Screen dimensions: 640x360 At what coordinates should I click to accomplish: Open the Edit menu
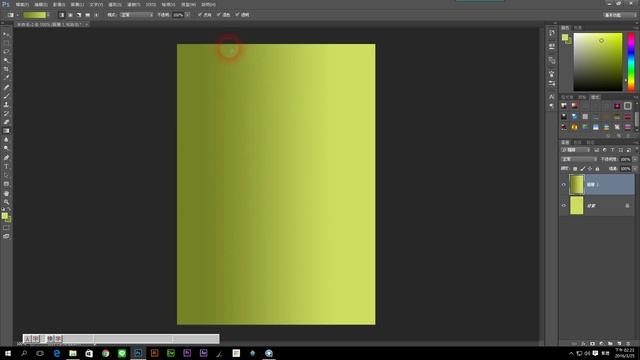point(41,4)
